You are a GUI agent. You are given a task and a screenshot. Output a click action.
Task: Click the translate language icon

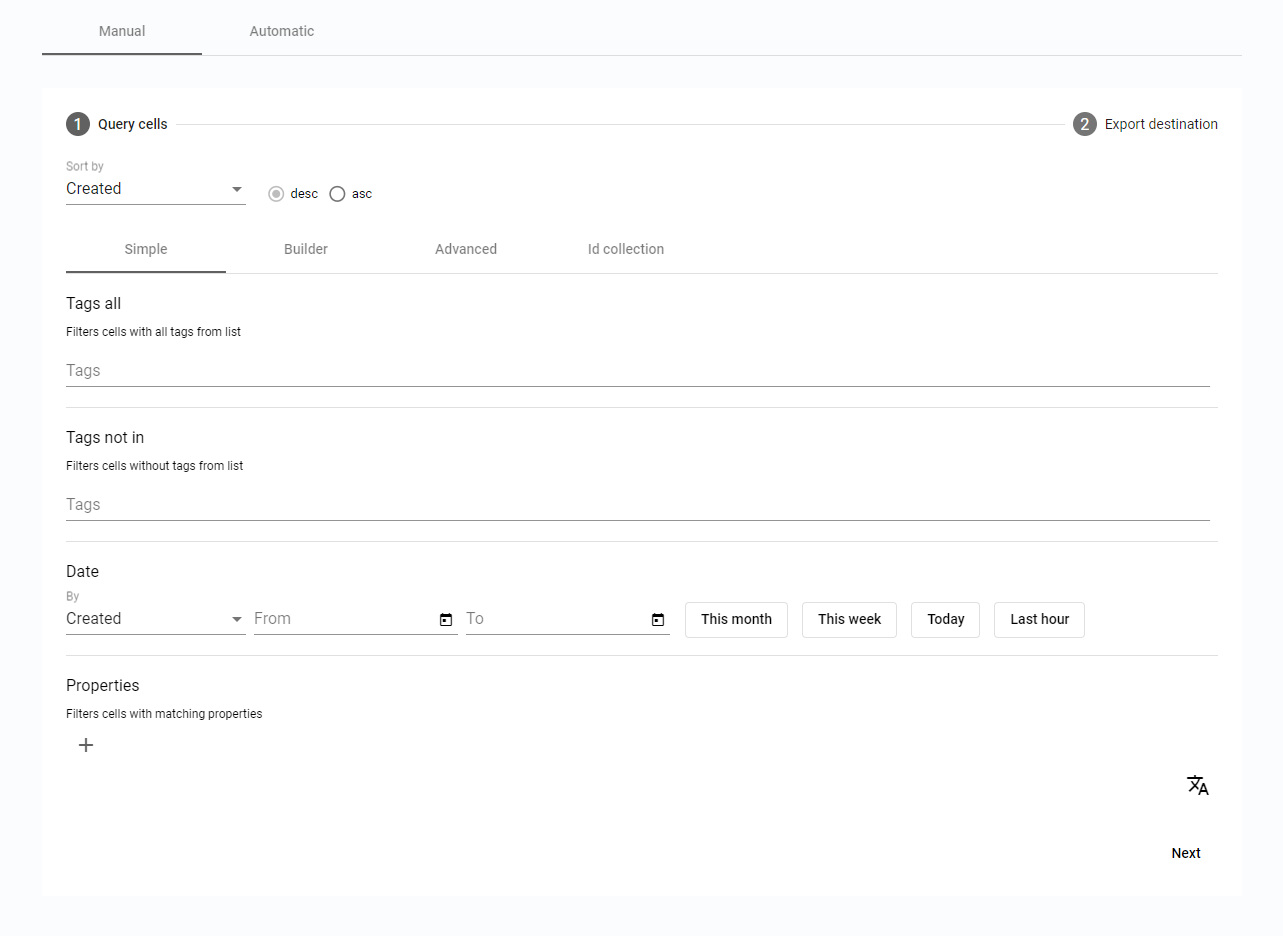click(1197, 785)
